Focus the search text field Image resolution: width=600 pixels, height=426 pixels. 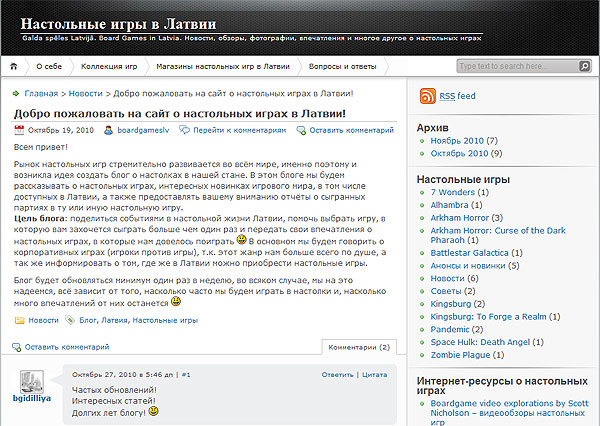(518, 66)
